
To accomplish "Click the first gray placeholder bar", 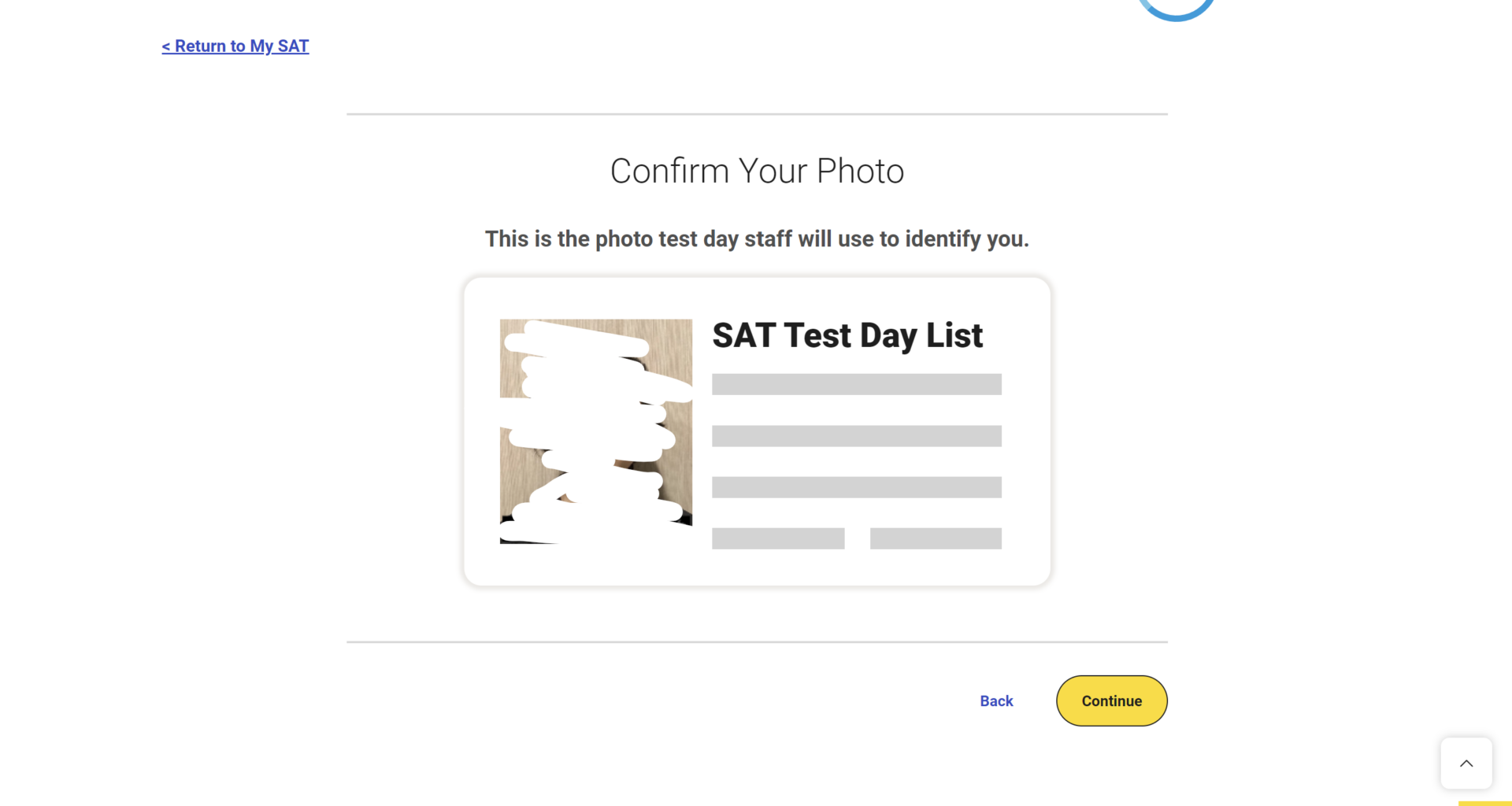I will point(857,384).
